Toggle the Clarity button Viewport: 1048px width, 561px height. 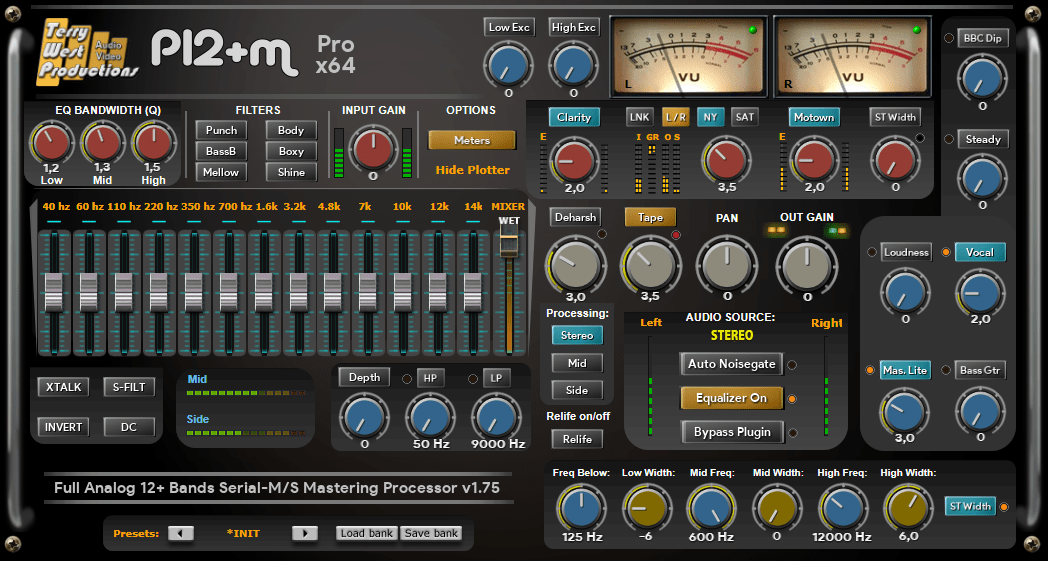(574, 117)
